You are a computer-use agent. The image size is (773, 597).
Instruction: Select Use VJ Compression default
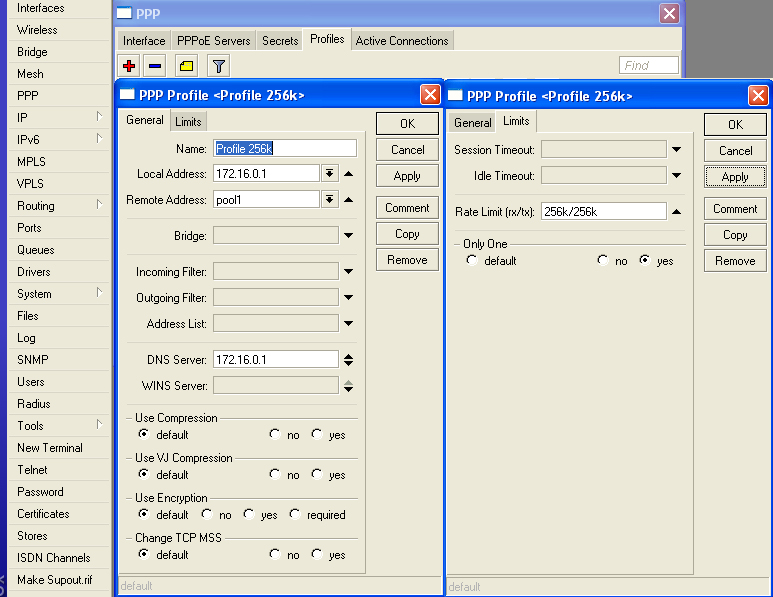click(x=143, y=474)
